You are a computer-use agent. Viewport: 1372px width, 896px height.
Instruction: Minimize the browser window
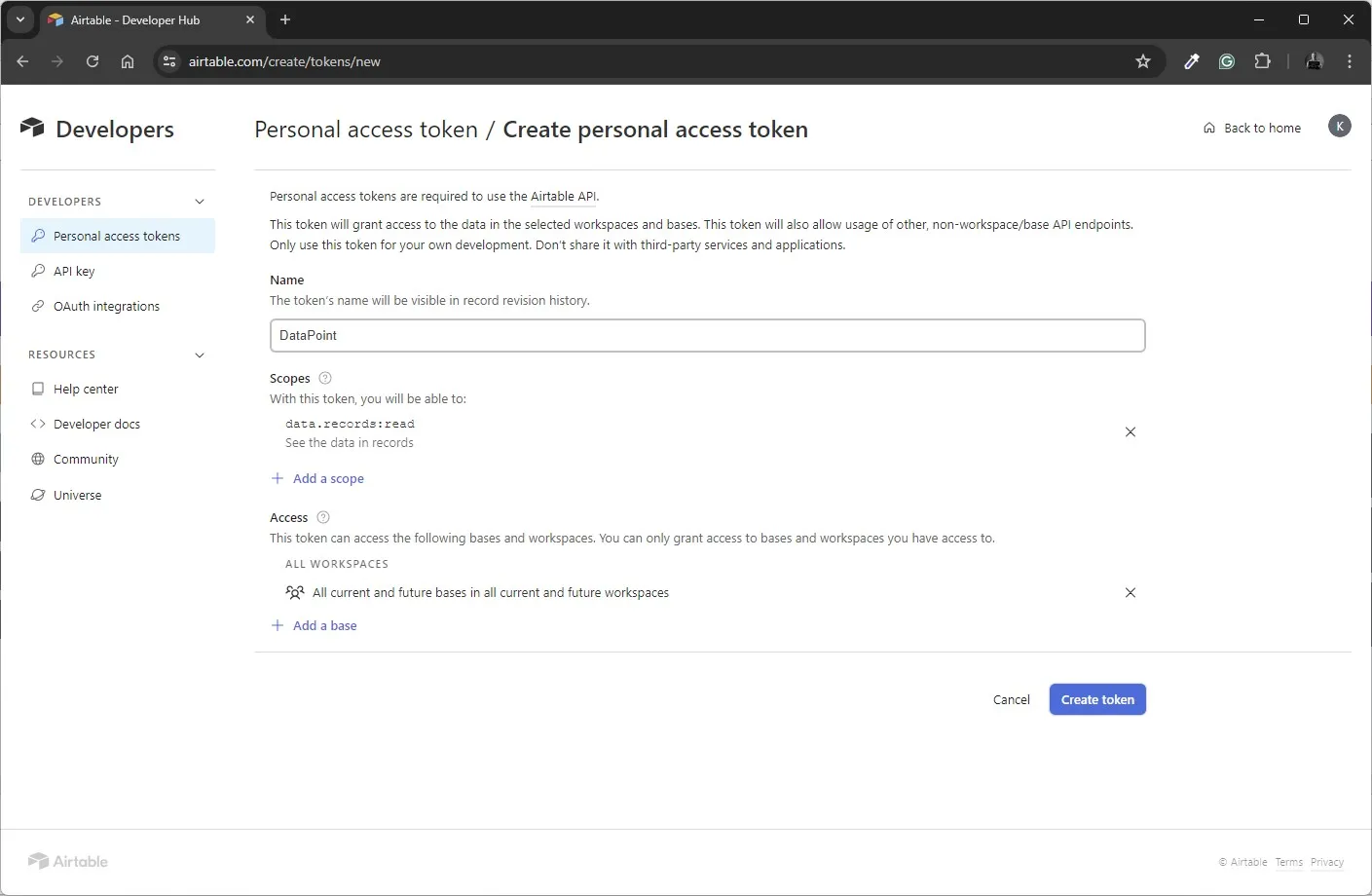[x=1259, y=19]
